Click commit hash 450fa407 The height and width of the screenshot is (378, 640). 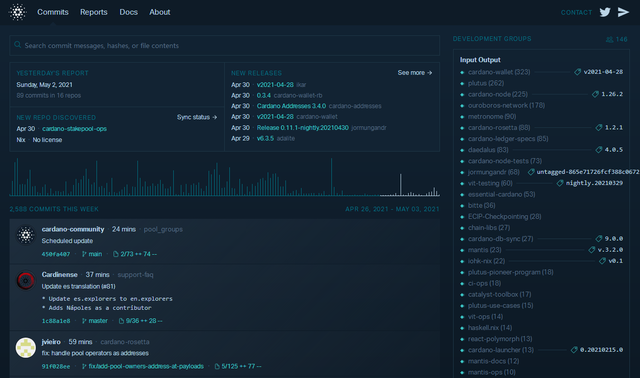56,254
